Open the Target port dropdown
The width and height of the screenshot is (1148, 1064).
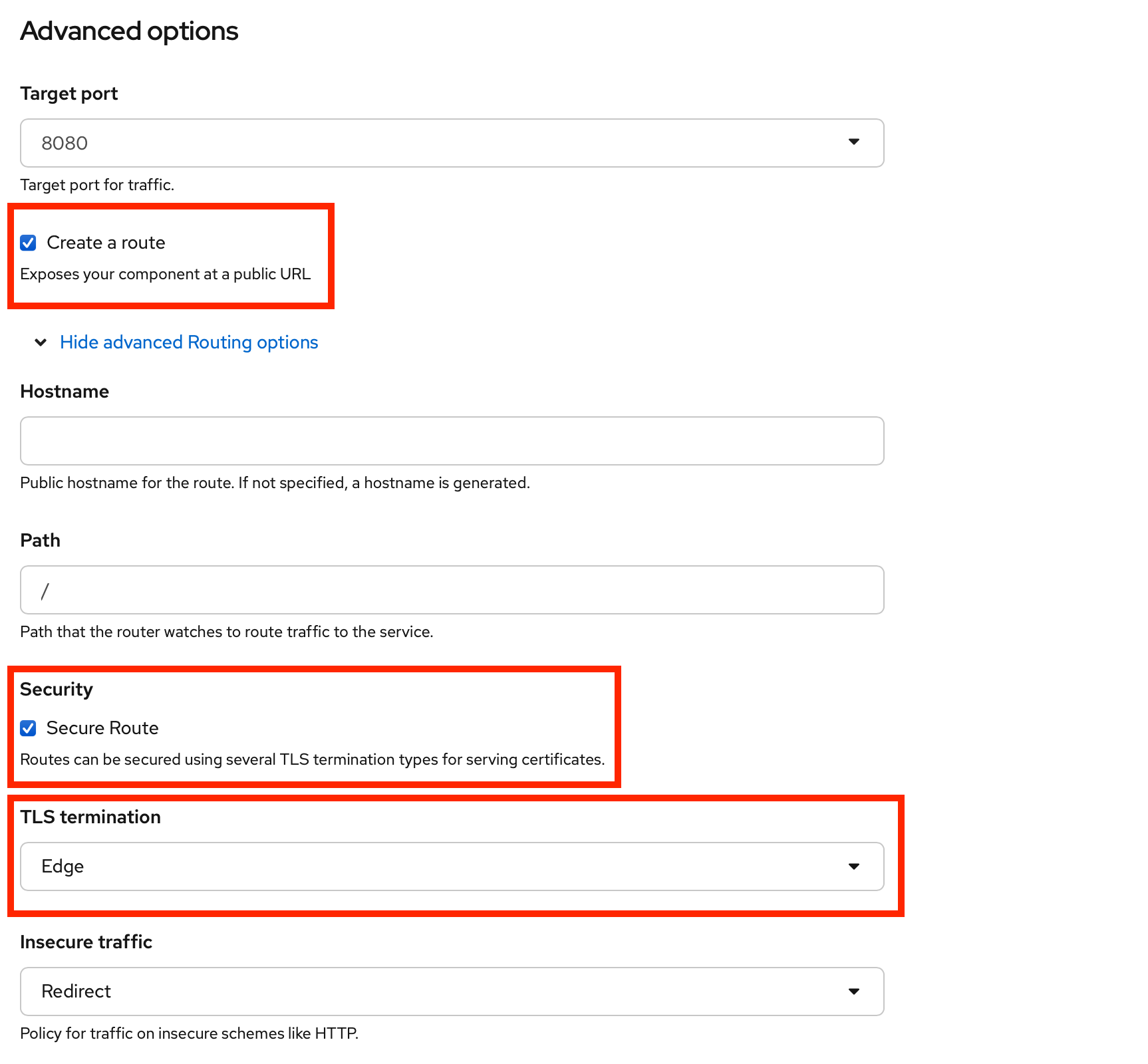(452, 143)
